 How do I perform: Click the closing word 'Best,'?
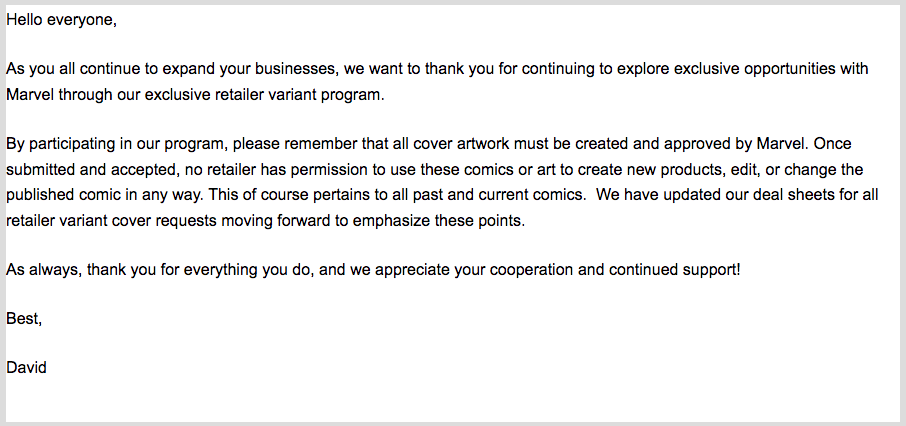pos(24,318)
